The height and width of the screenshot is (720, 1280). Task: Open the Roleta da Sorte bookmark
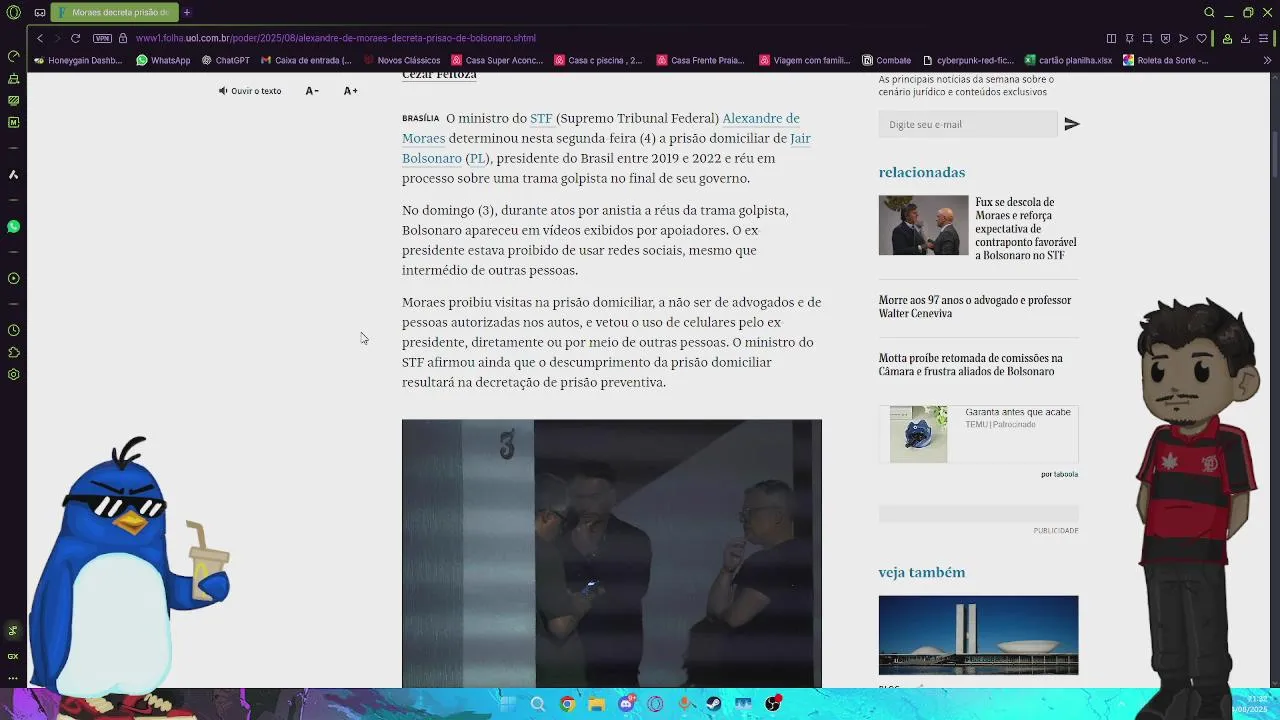click(x=1166, y=60)
